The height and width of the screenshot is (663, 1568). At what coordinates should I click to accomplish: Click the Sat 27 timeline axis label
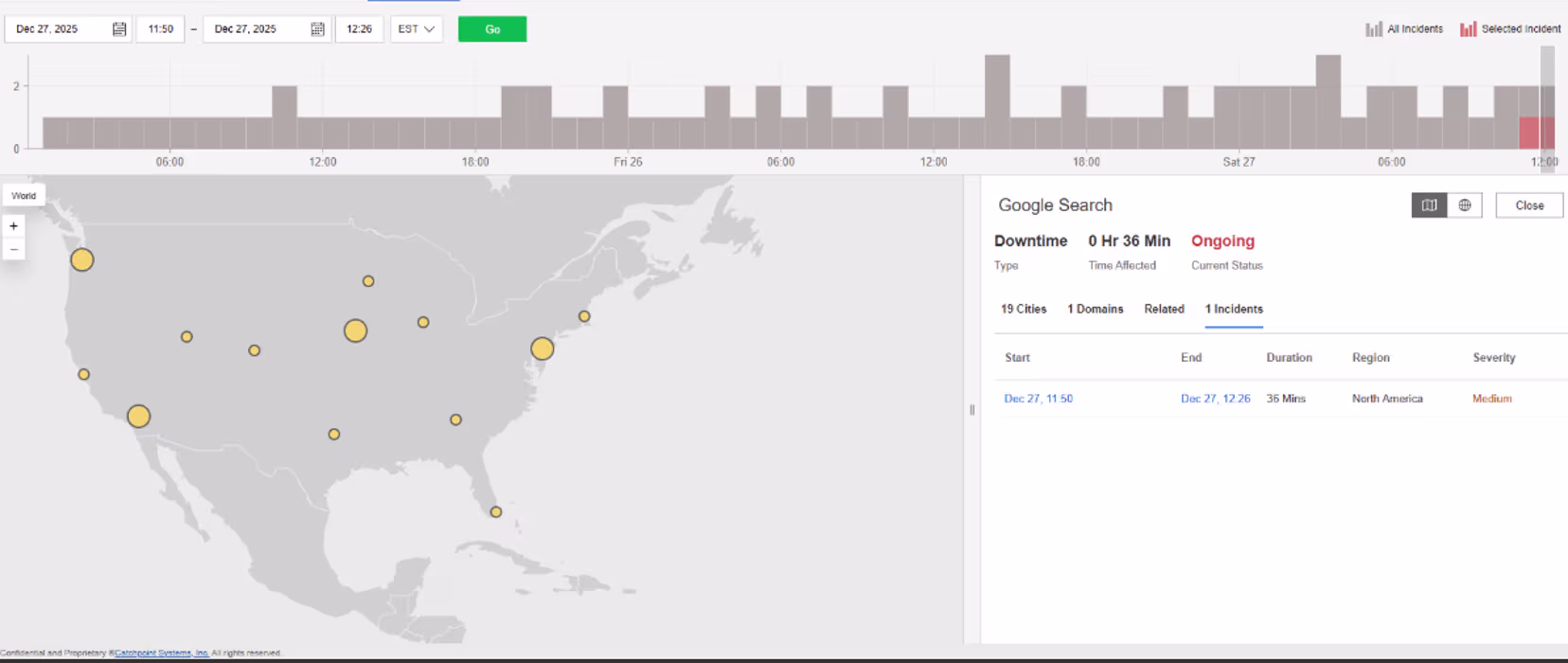pos(1238,162)
